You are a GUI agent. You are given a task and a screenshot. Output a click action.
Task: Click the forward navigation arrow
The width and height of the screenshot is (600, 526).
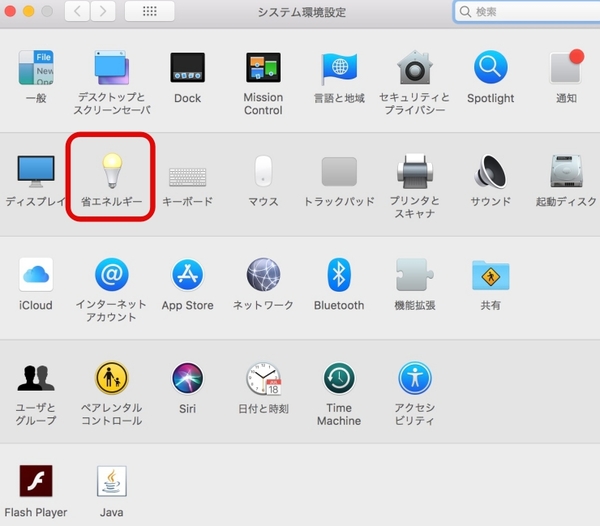[103, 11]
